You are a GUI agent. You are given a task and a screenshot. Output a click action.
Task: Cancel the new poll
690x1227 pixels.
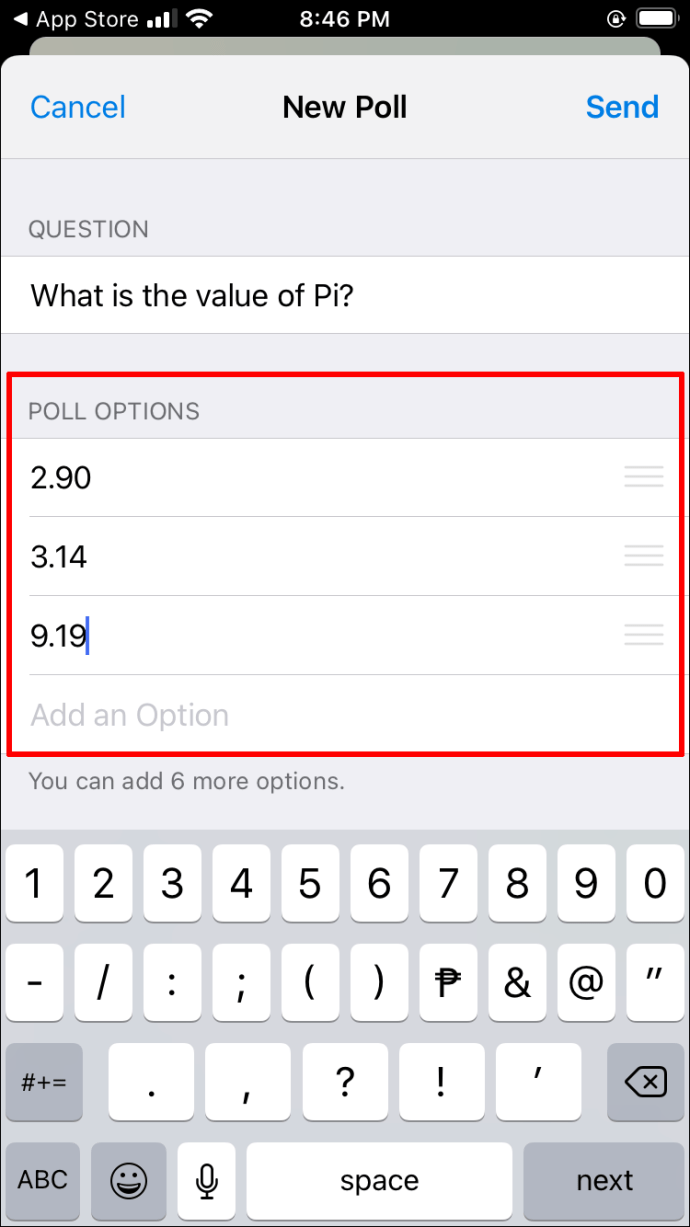78,107
